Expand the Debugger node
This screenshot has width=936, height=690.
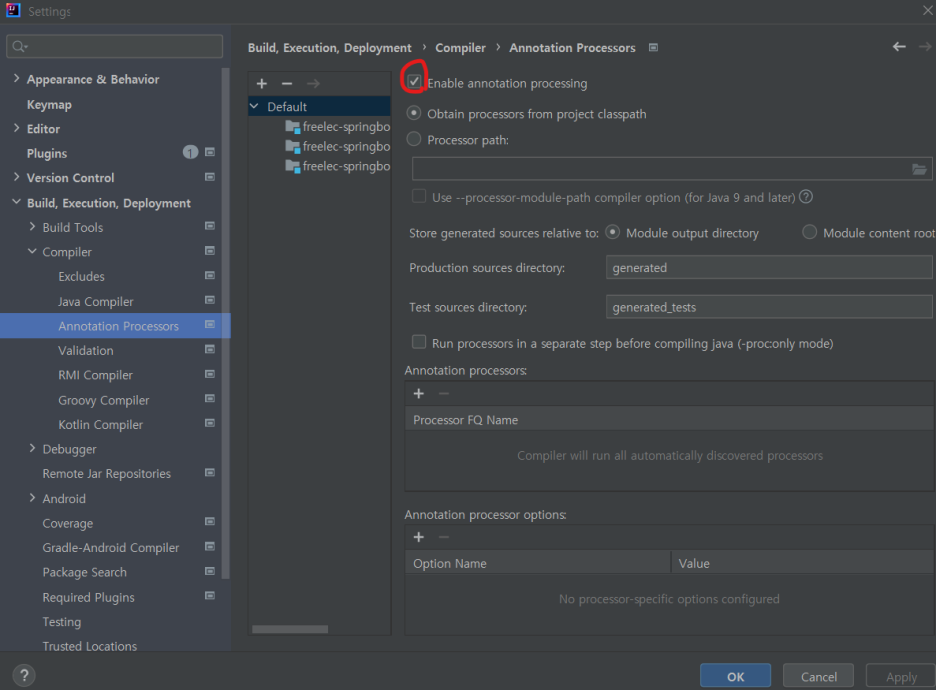[x=32, y=448]
